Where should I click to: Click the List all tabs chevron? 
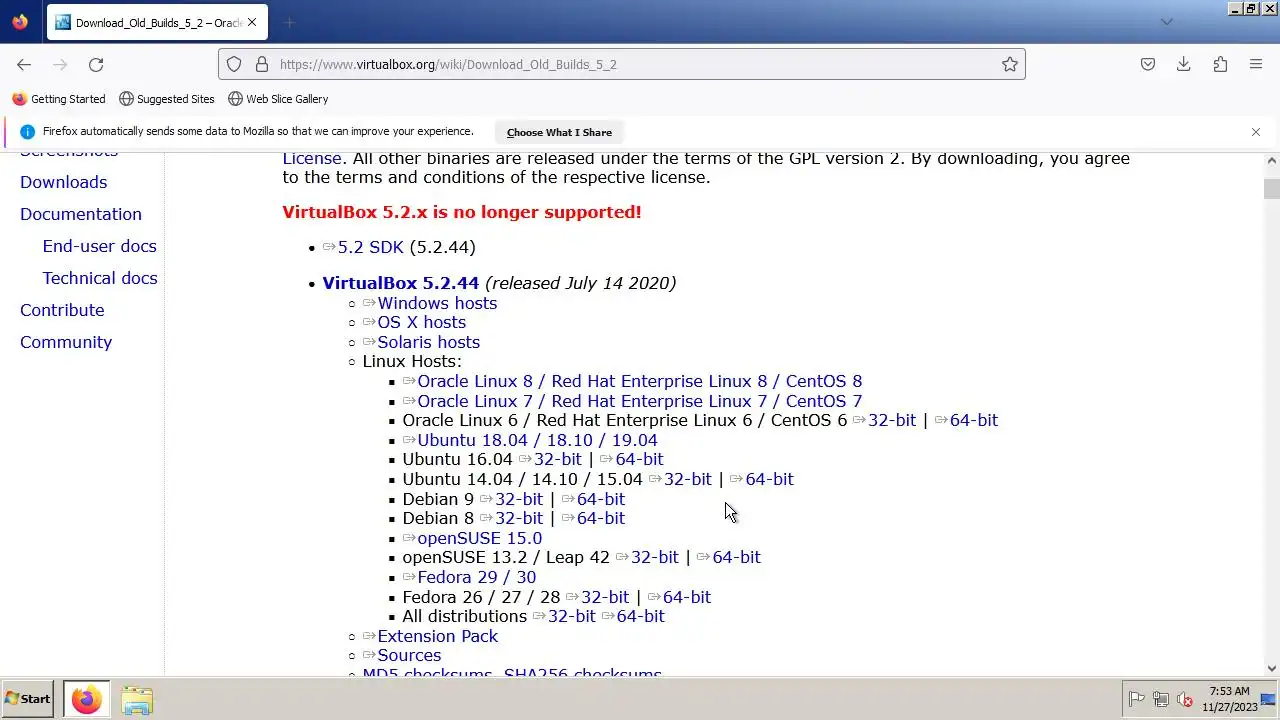[x=1166, y=22]
